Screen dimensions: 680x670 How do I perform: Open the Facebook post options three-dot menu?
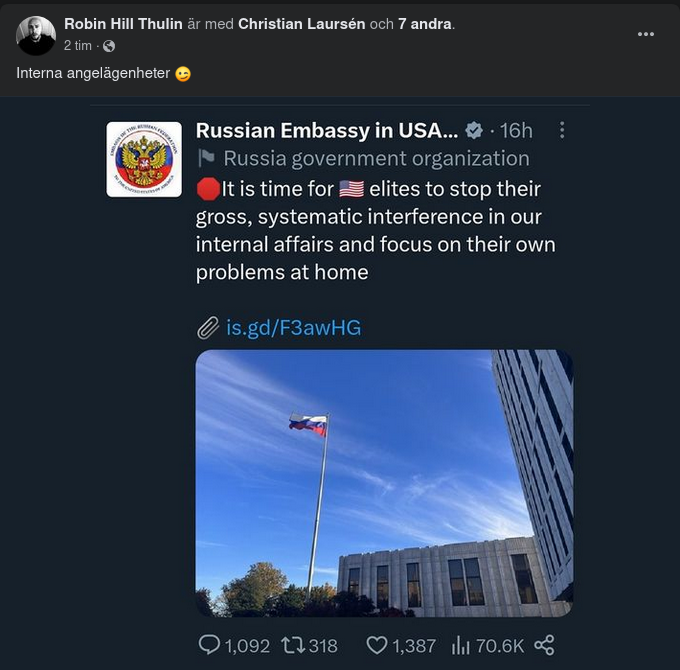coord(646,34)
